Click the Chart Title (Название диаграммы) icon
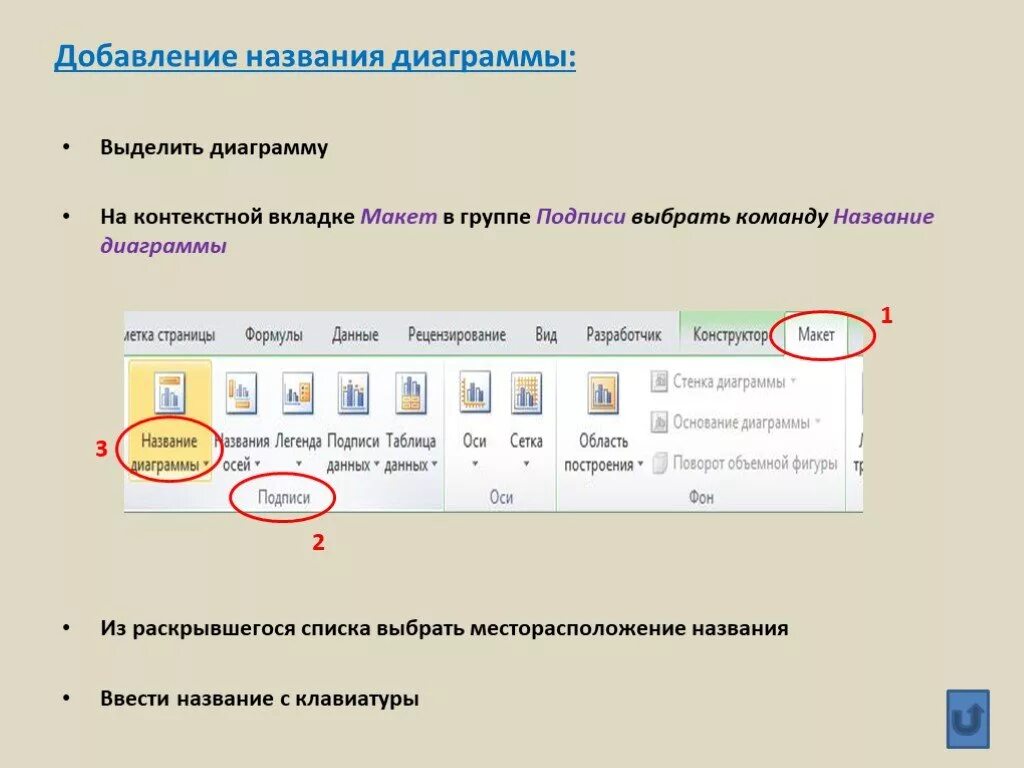This screenshot has width=1024, height=768. click(x=169, y=393)
